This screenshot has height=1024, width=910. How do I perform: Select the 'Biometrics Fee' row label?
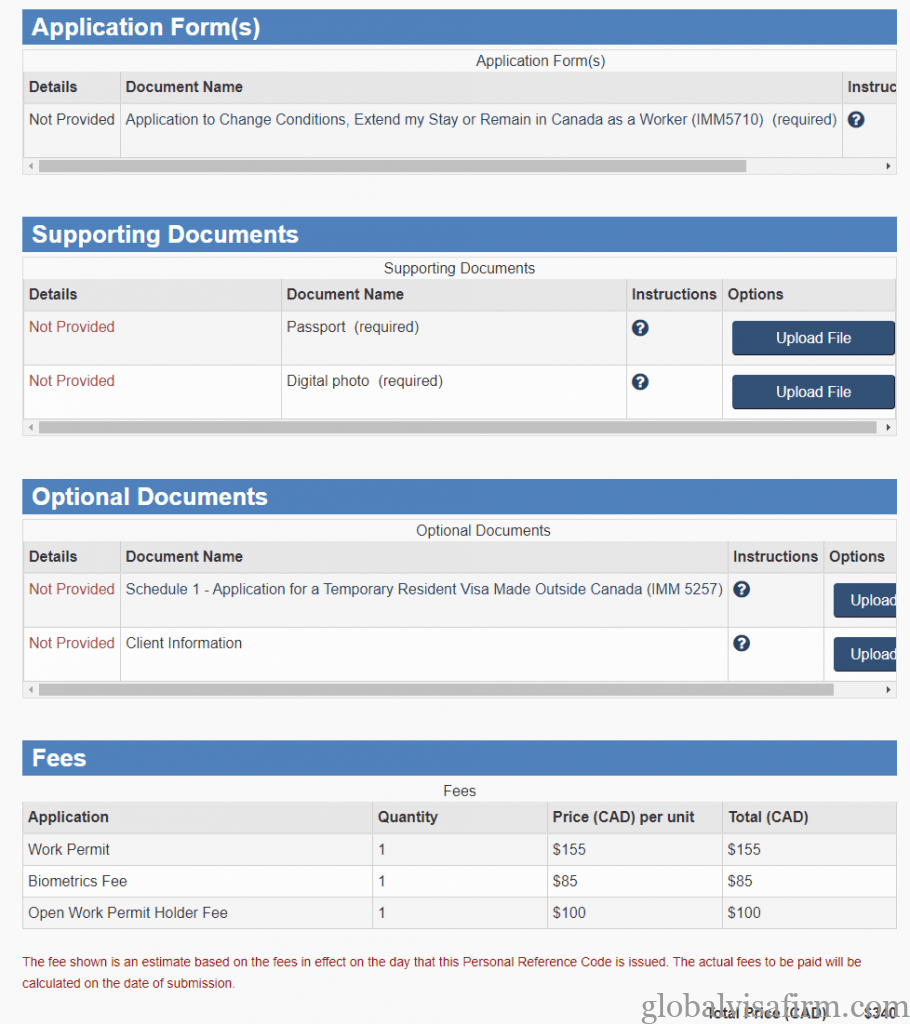77,881
